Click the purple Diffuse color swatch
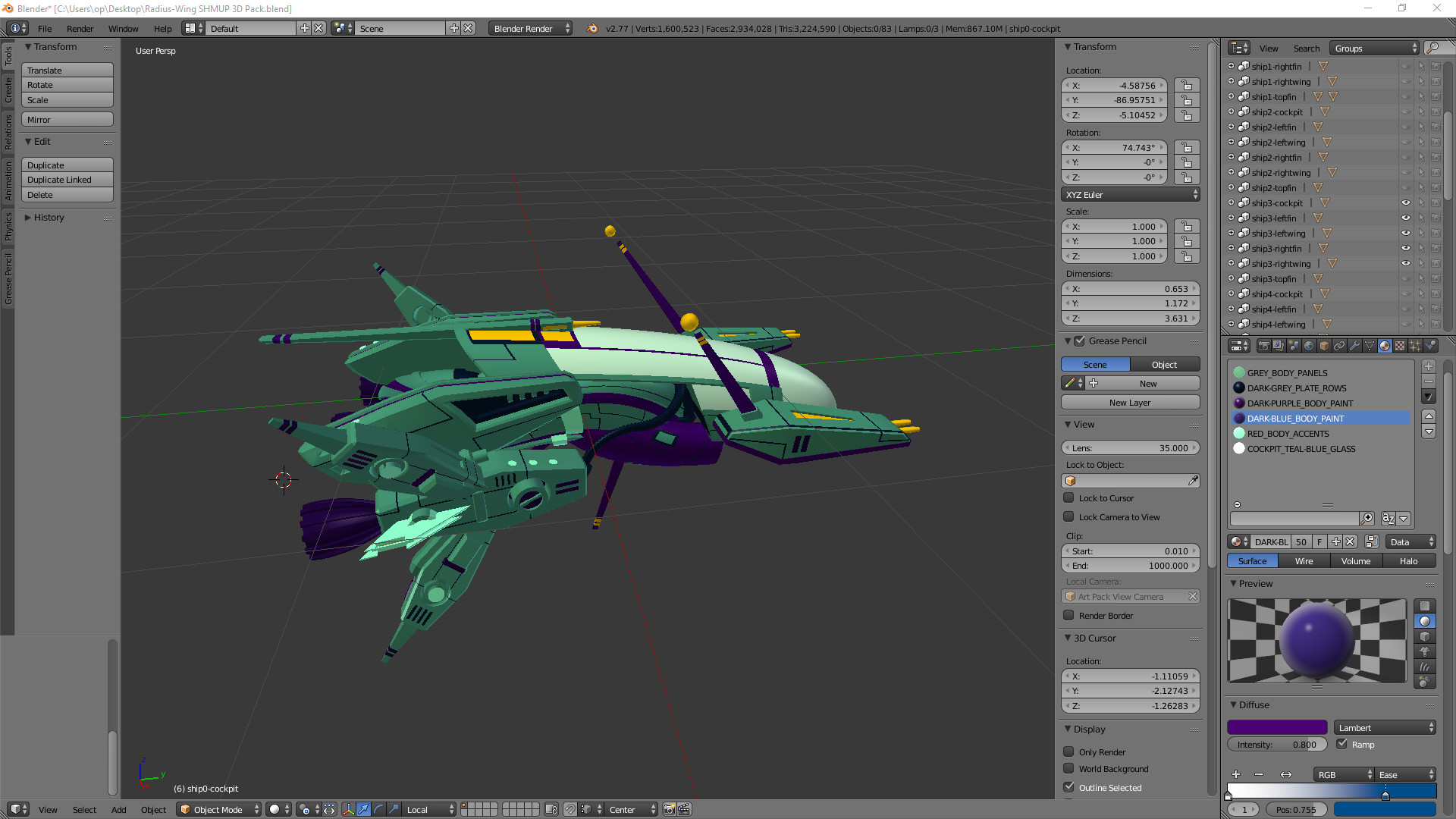This screenshot has height=819, width=1456. tap(1277, 727)
